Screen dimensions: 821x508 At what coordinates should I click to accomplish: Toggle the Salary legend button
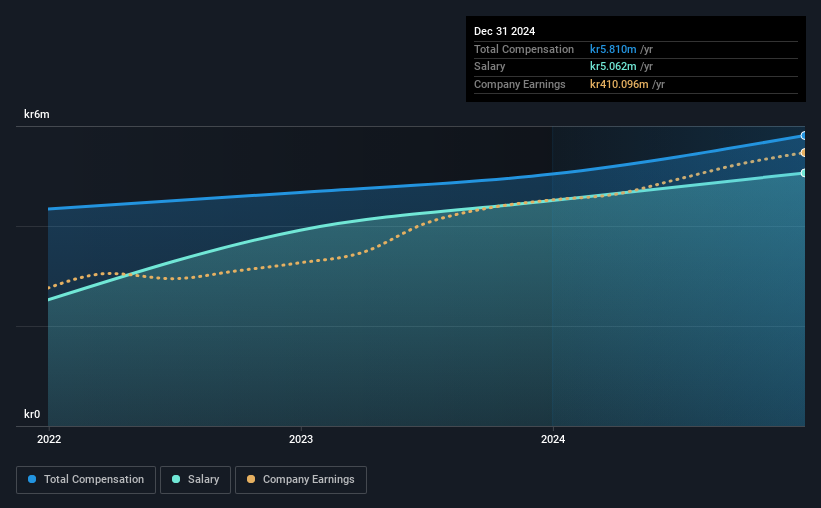click(x=195, y=480)
